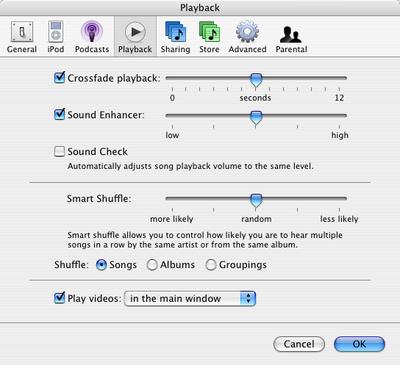400x365 pixels.
Task: Open the green Store preferences icon
Action: coord(209,32)
